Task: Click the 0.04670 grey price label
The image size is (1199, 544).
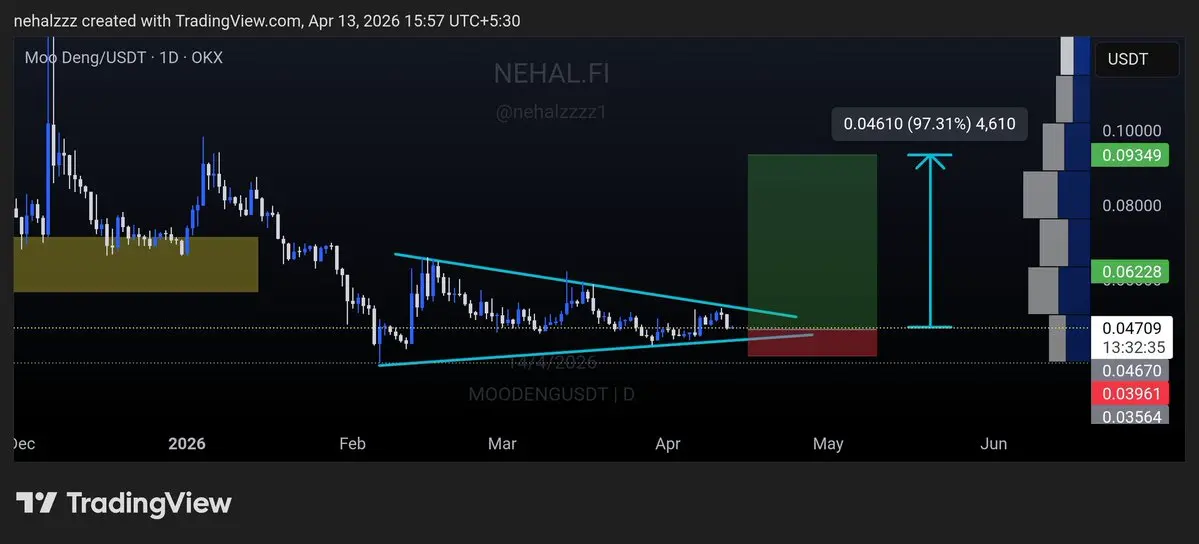Action: coord(1131,371)
